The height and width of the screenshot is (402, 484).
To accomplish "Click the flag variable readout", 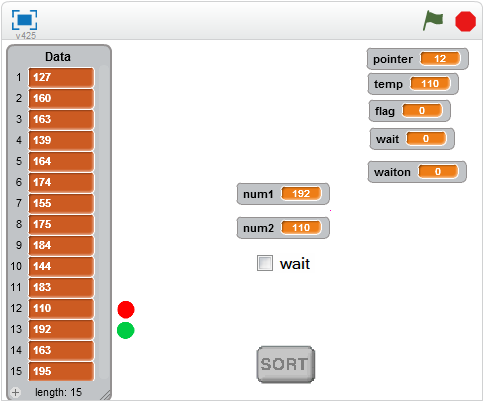I will click(422, 111).
